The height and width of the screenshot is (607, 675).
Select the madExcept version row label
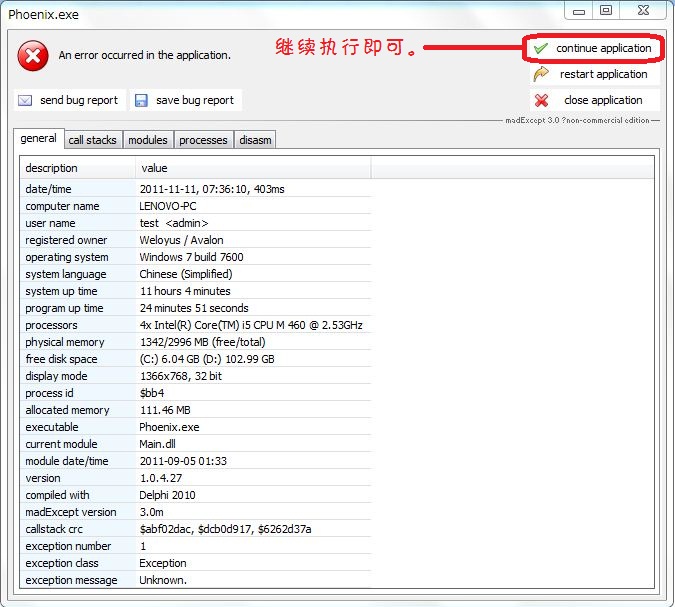71,512
